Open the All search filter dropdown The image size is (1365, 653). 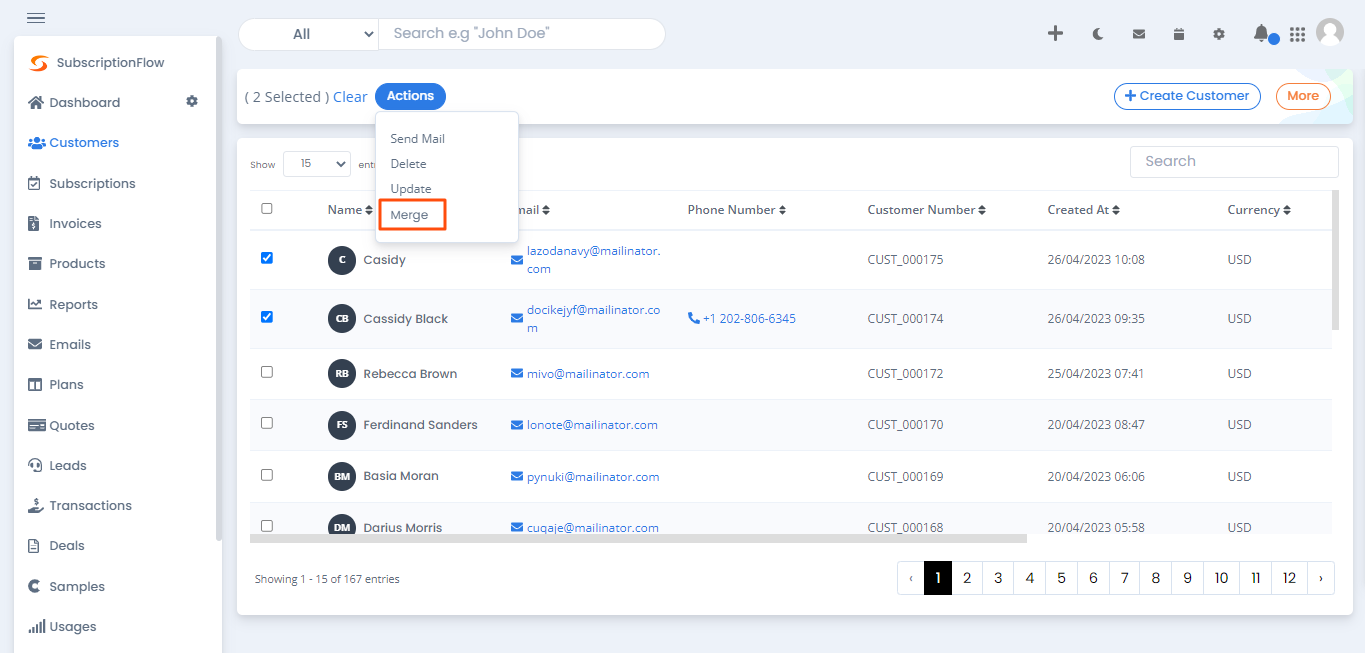click(x=308, y=33)
